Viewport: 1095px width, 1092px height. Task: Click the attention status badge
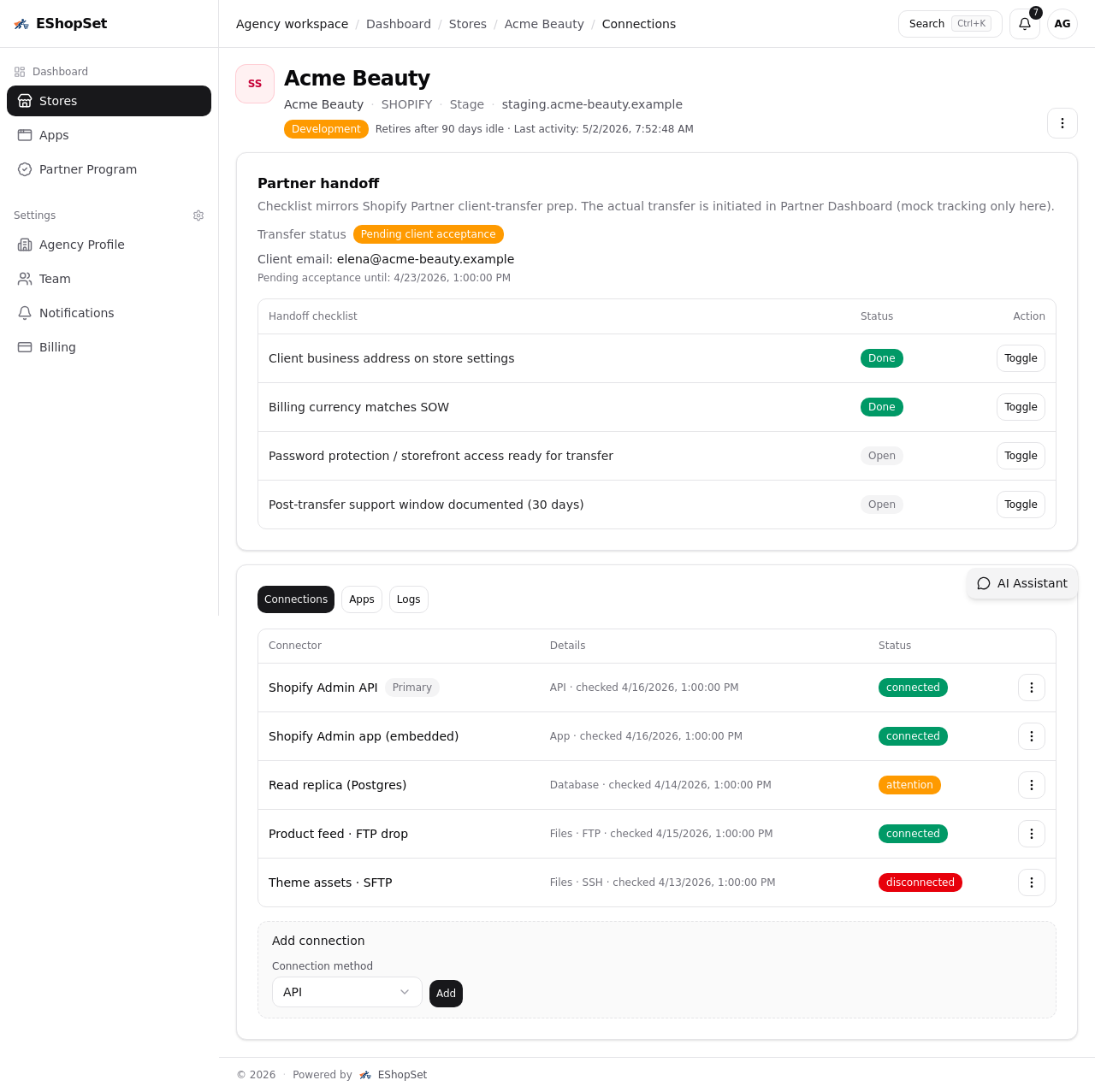(909, 785)
